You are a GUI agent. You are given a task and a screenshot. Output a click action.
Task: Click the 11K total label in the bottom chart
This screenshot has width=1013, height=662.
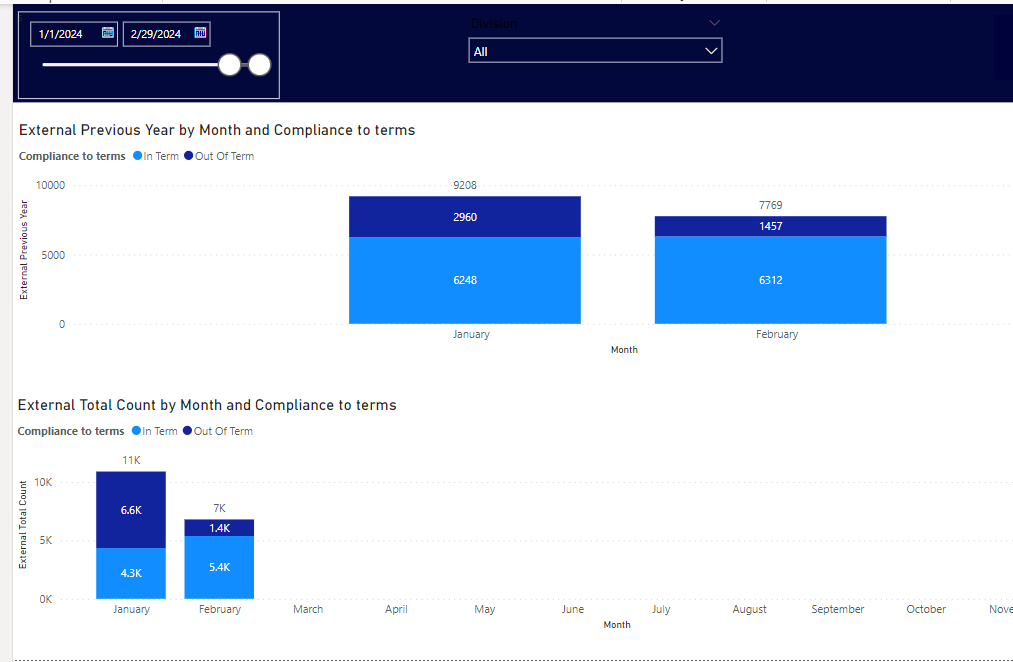[131, 460]
